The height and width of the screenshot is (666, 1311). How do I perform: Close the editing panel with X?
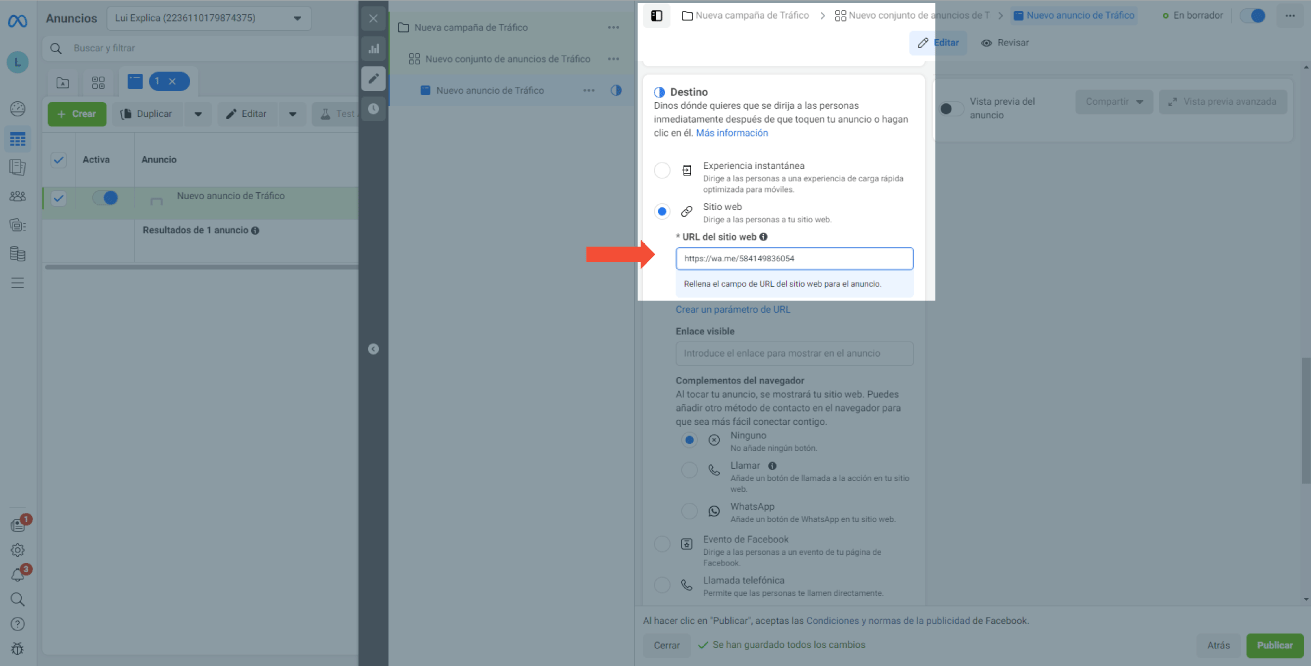pos(373,18)
